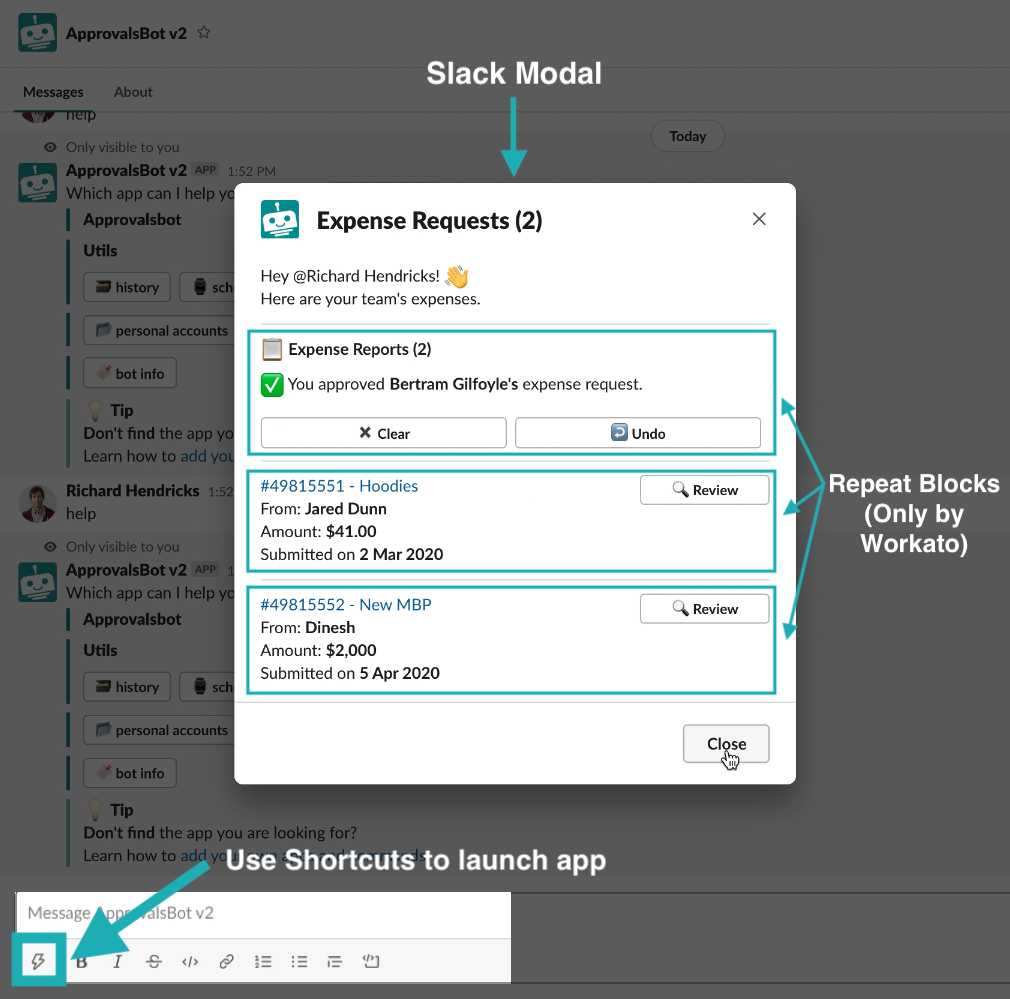1010x999 pixels.
Task: Open Richard Hendricks' profile name
Action: (x=133, y=491)
